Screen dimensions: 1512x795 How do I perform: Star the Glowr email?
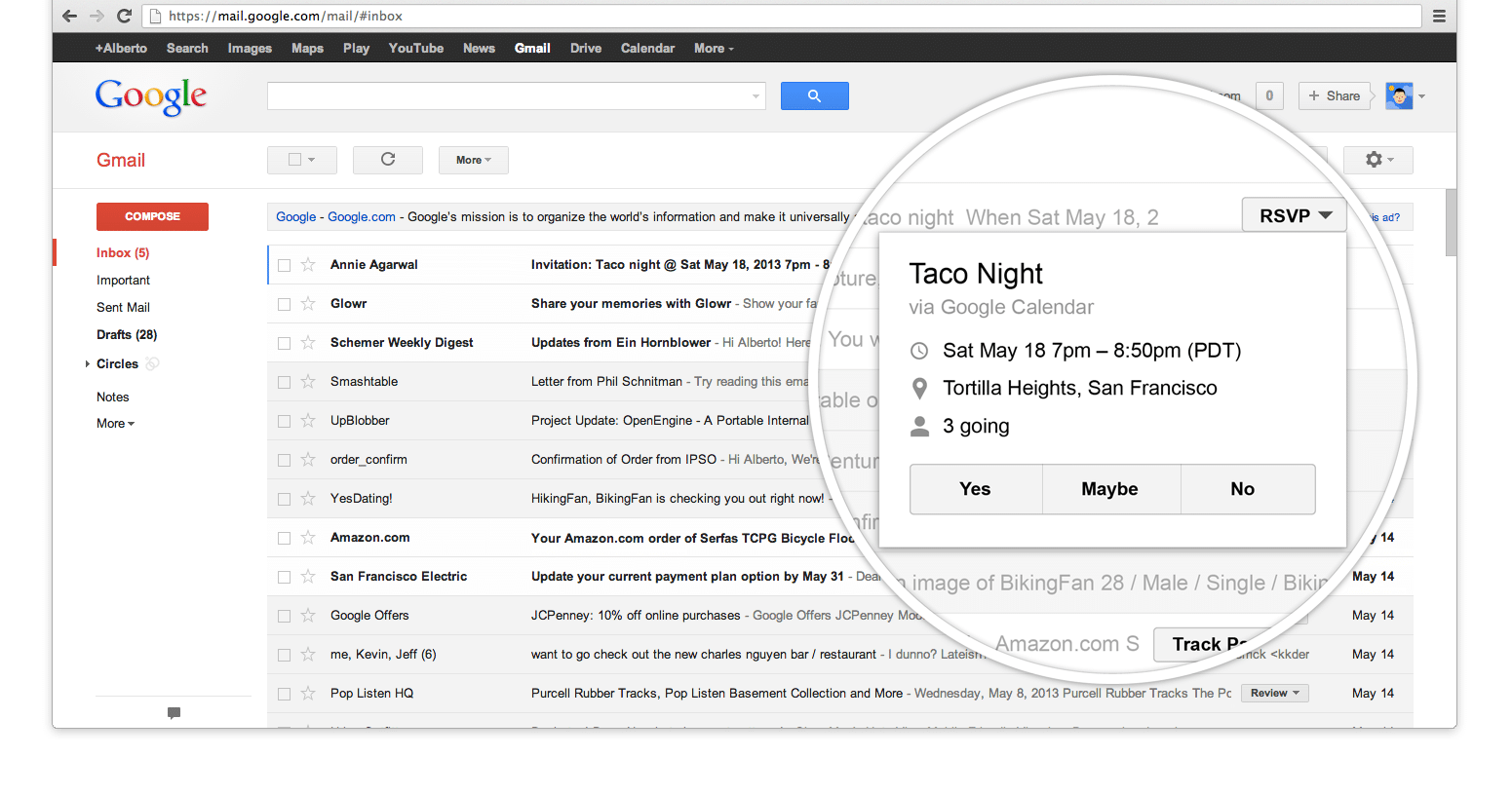click(308, 304)
